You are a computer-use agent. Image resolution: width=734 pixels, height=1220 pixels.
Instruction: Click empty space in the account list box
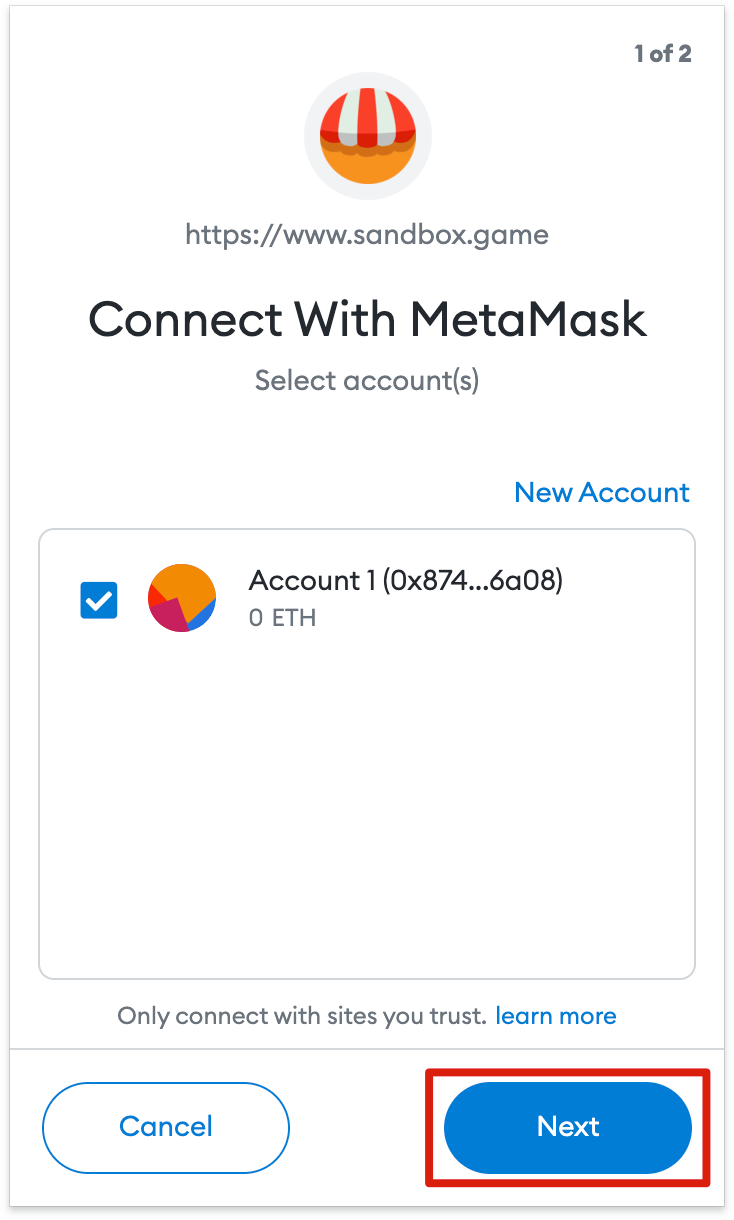click(x=367, y=820)
